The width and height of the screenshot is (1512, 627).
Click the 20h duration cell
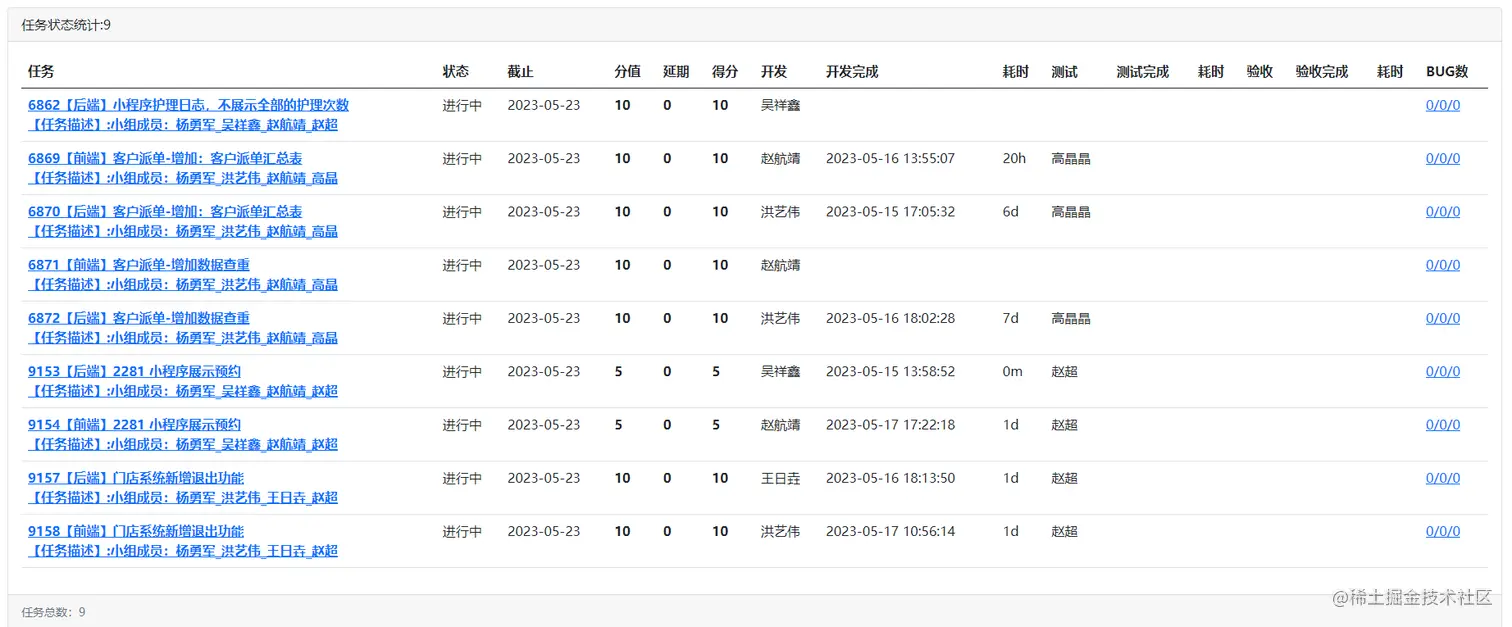tap(1014, 158)
